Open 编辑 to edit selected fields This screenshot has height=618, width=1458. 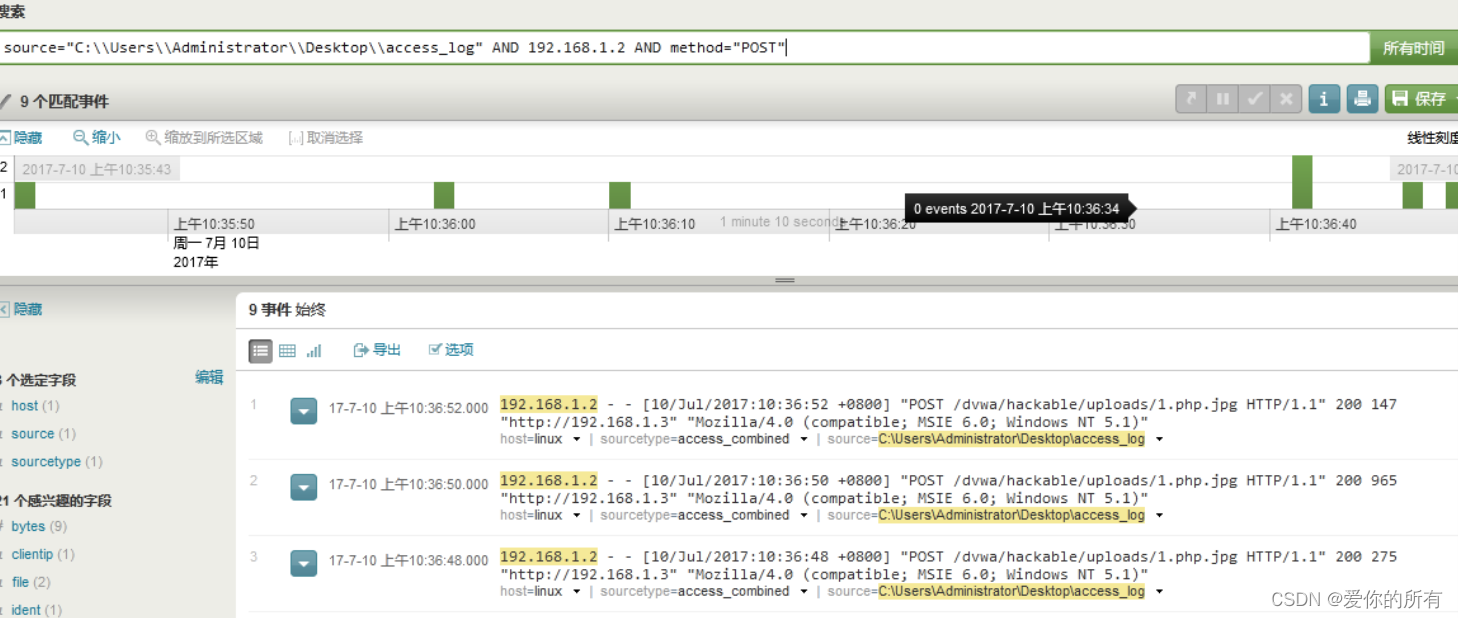[x=209, y=377]
